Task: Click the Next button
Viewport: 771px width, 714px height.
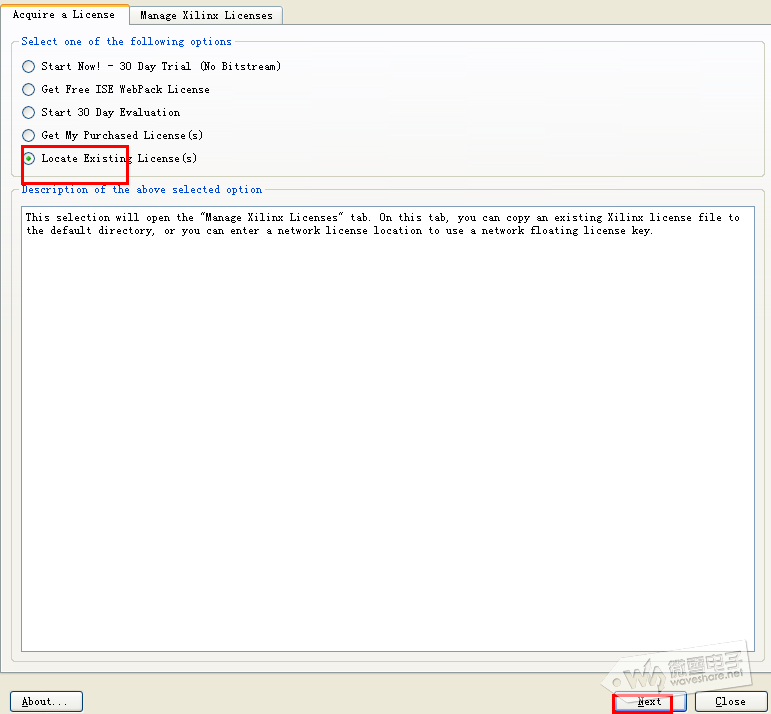Action: click(x=650, y=702)
